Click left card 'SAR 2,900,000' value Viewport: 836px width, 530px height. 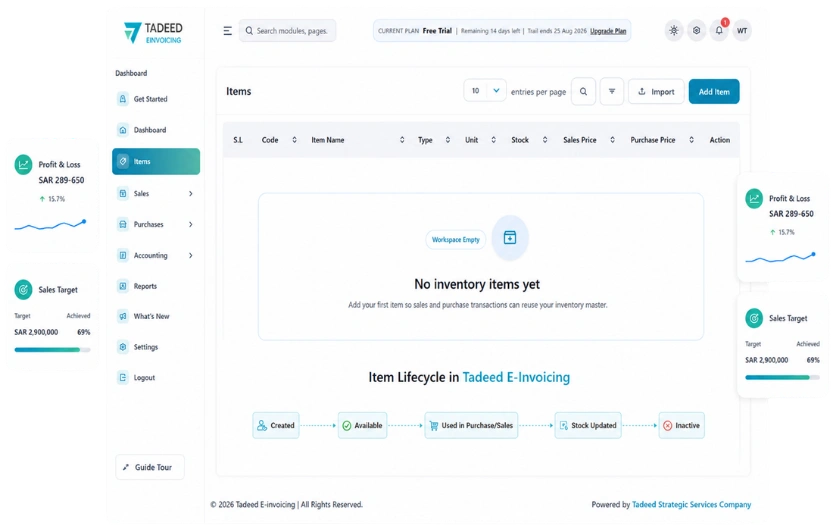point(36,332)
